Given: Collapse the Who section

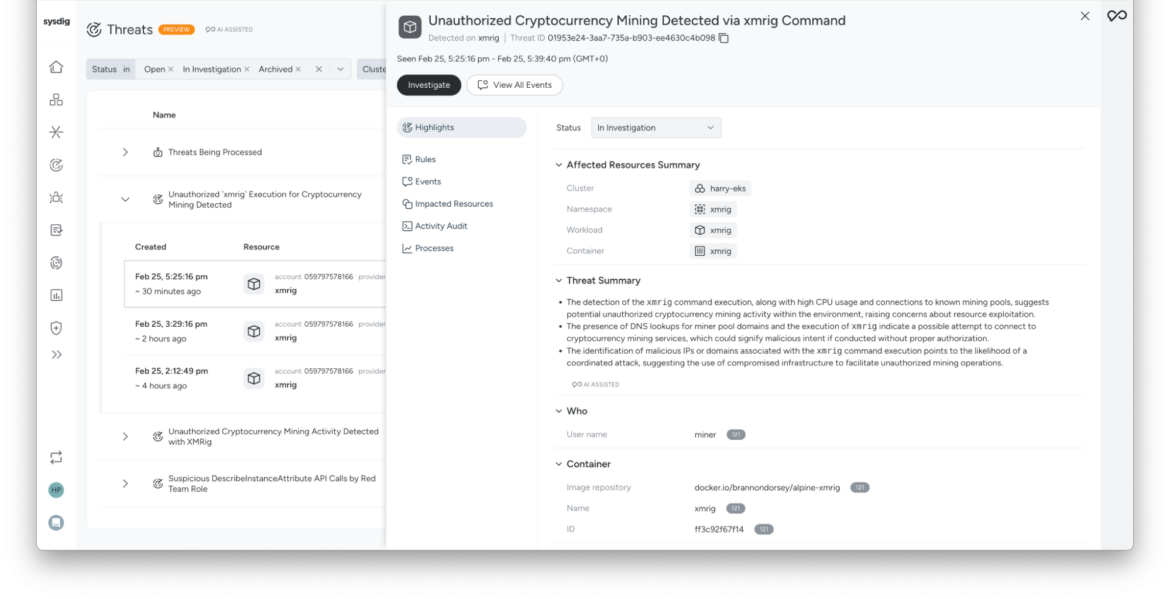Looking at the screenshot, I should [x=559, y=411].
